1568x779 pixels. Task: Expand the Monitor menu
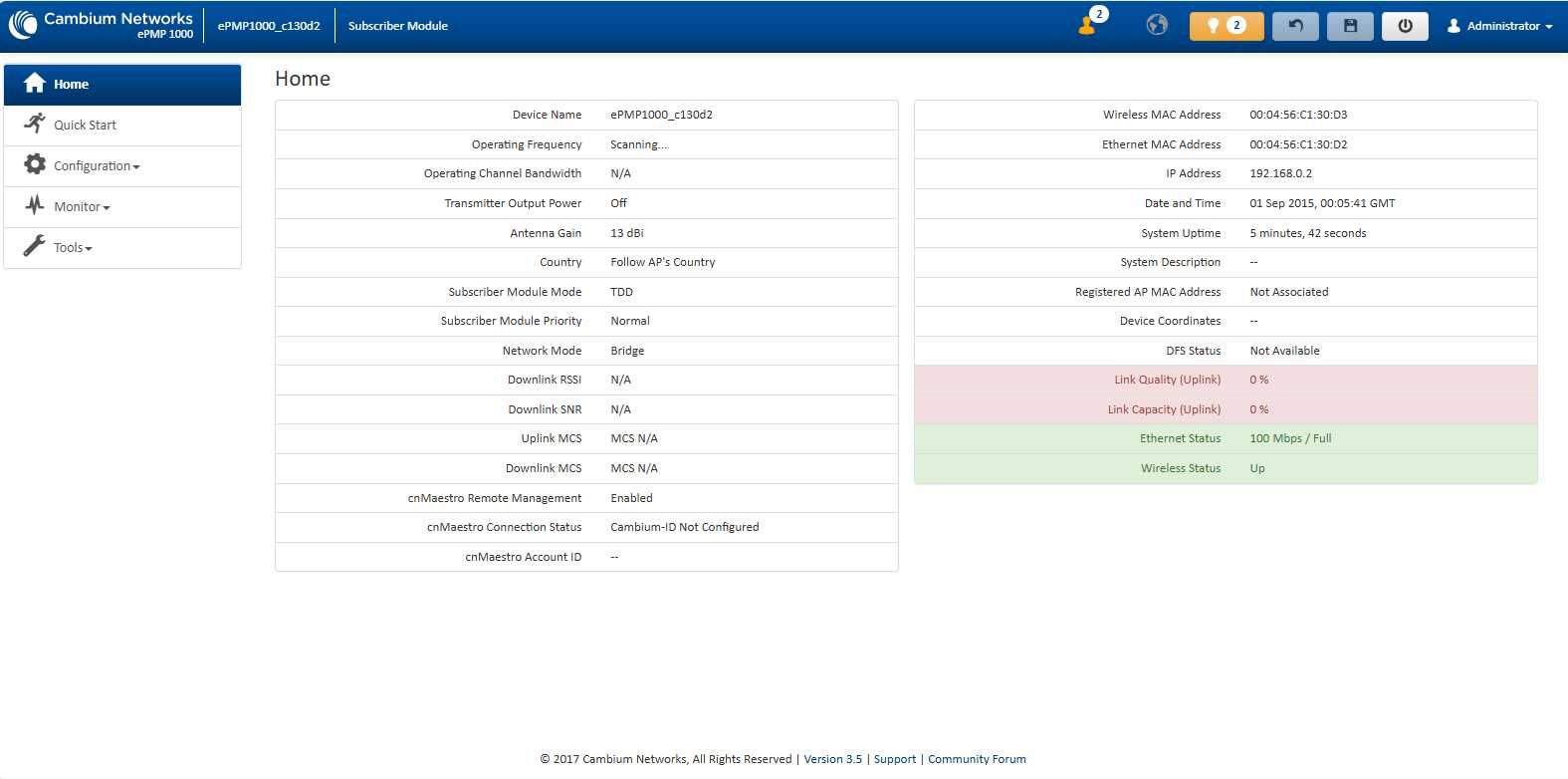pos(122,207)
